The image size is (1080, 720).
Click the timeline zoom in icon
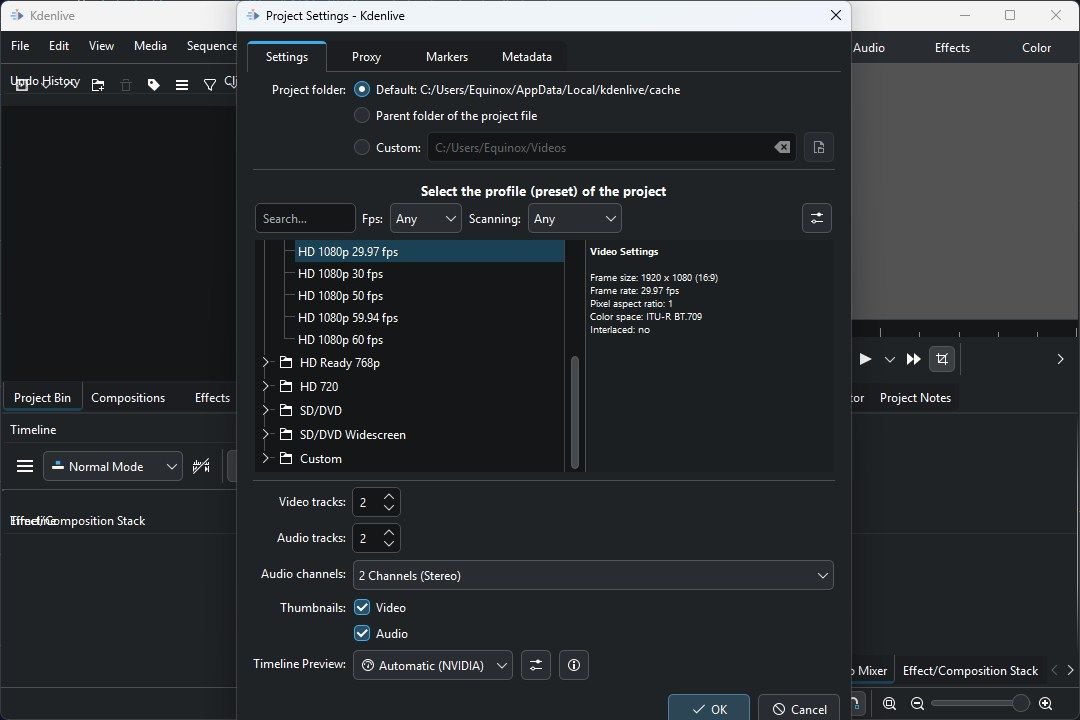coord(1046,703)
